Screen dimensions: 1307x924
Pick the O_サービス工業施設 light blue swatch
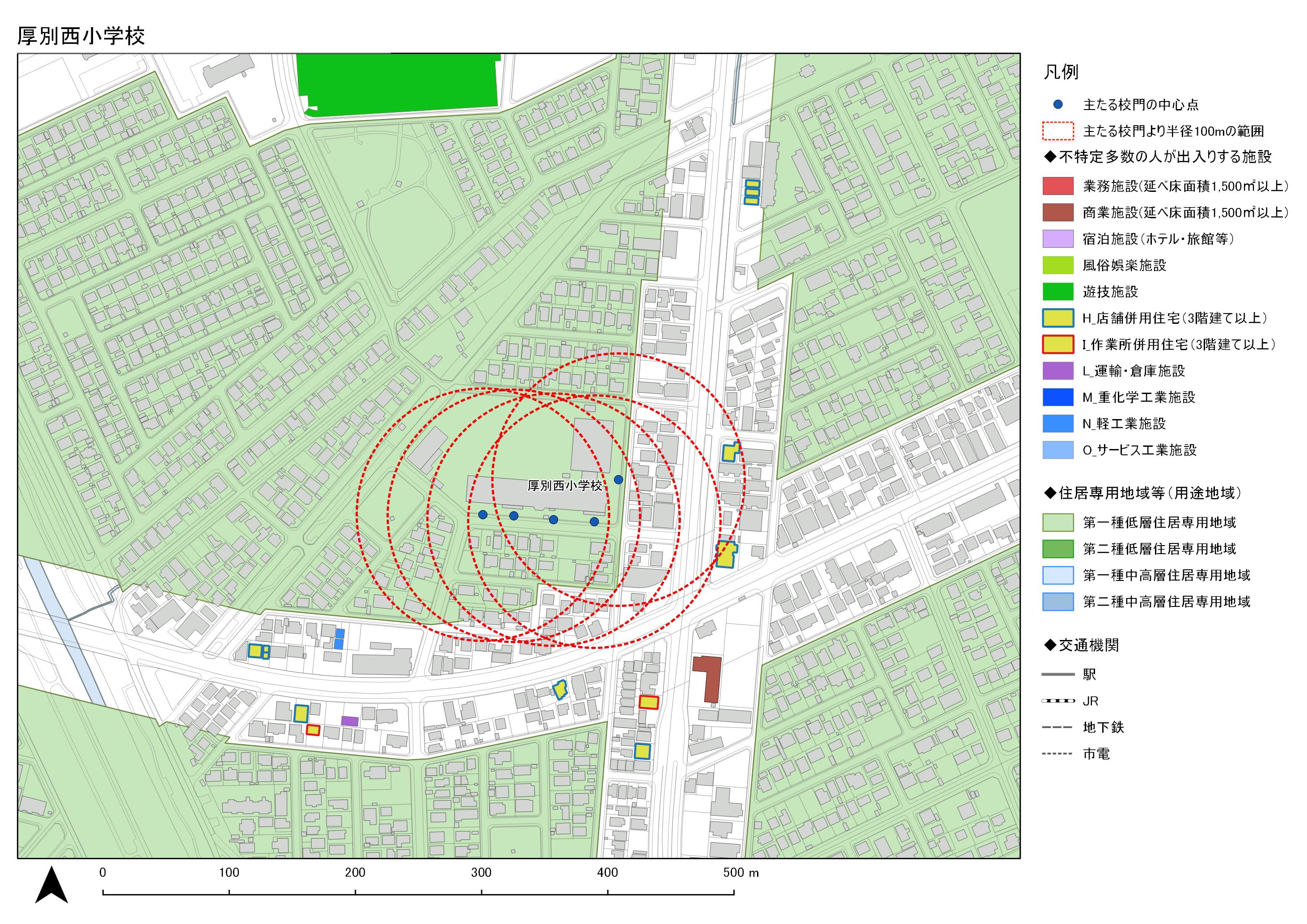[1057, 450]
